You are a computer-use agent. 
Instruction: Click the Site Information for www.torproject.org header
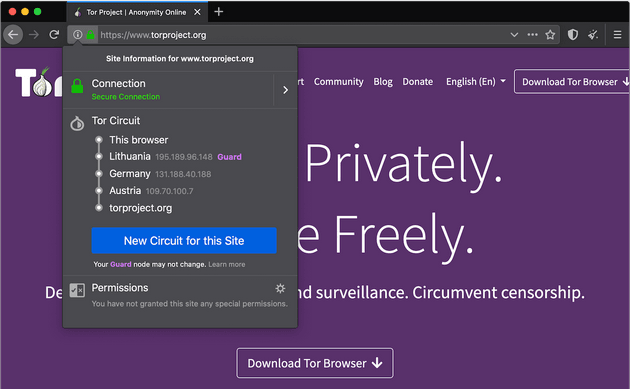[180, 59]
